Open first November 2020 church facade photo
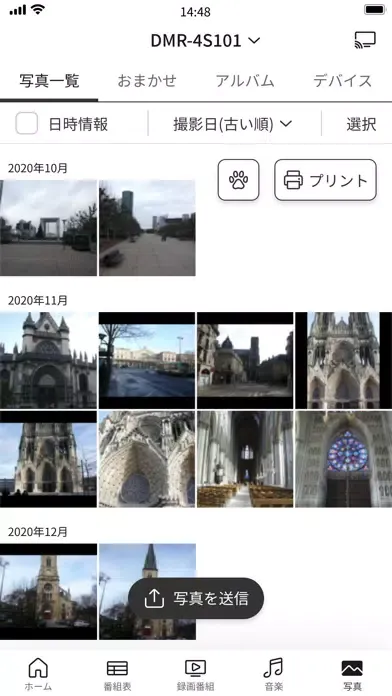 click(48, 360)
